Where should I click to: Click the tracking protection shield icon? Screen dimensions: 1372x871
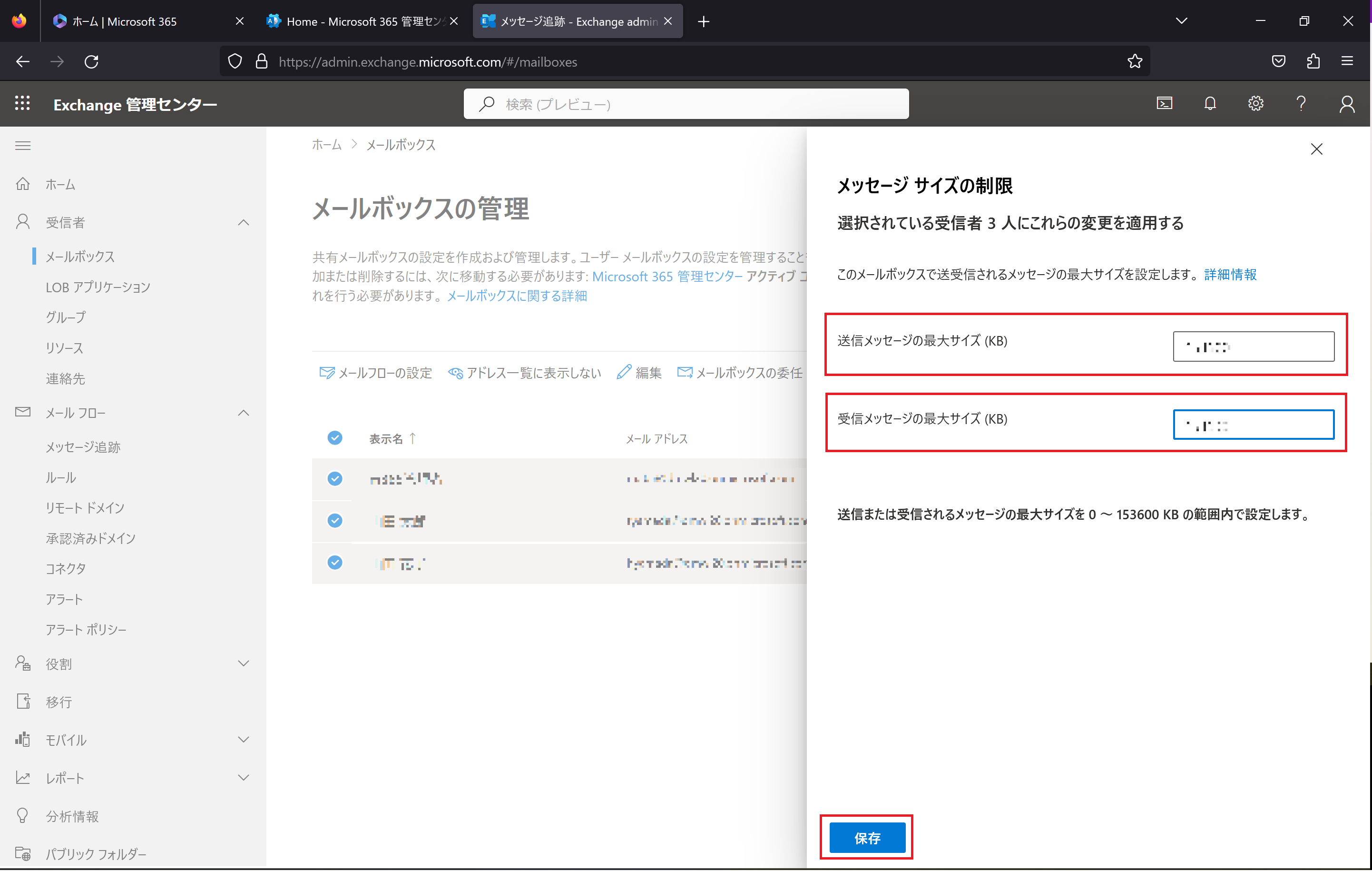pyautogui.click(x=235, y=61)
